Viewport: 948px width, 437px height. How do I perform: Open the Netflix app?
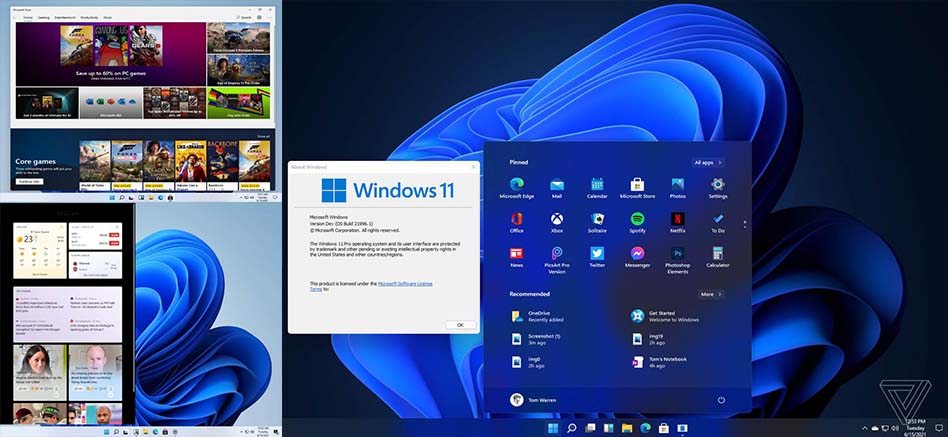(678, 222)
